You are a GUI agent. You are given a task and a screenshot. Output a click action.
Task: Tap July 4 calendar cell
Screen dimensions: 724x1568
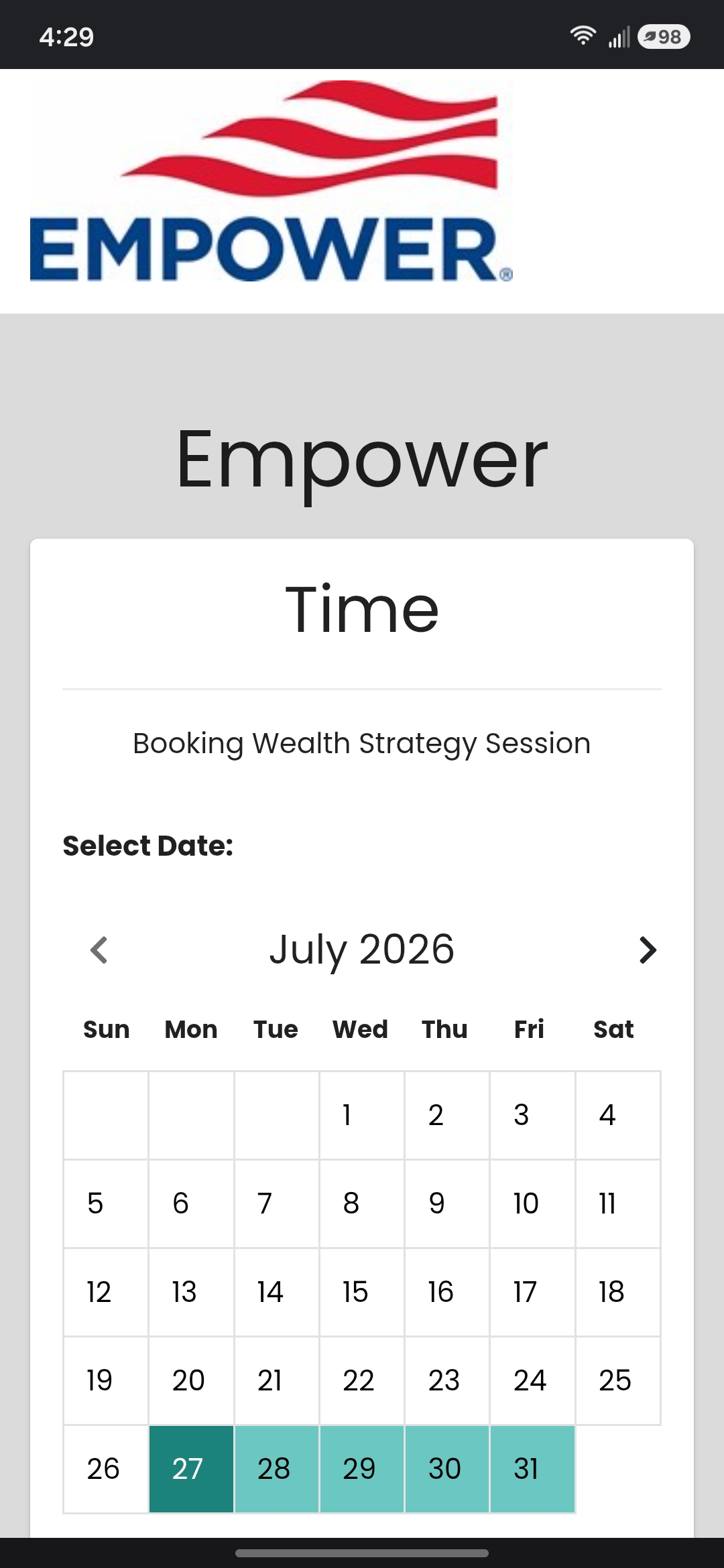[617, 1115]
